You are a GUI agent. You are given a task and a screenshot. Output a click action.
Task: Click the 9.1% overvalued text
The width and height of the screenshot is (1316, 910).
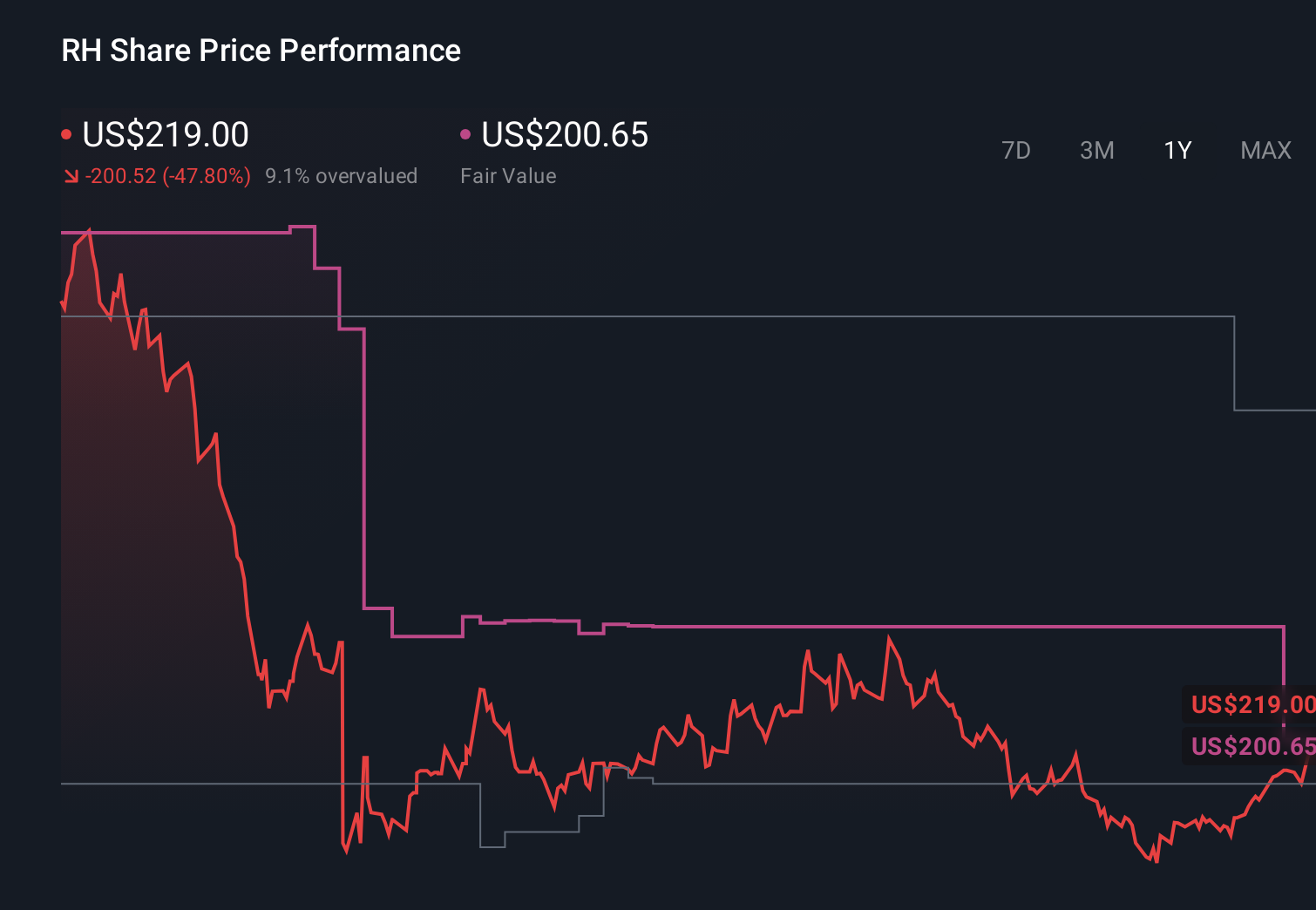pyautogui.click(x=342, y=175)
